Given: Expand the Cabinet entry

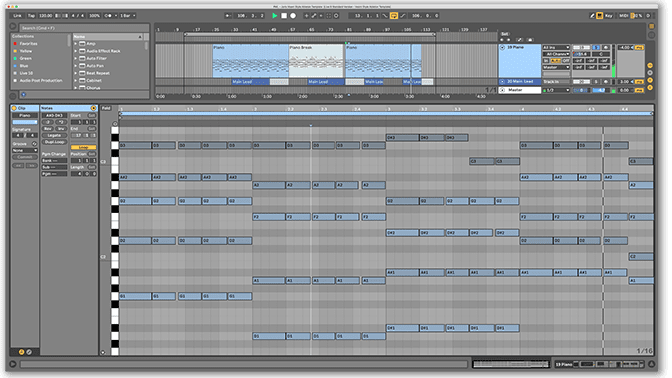Looking at the screenshot, I should click(x=76, y=80).
